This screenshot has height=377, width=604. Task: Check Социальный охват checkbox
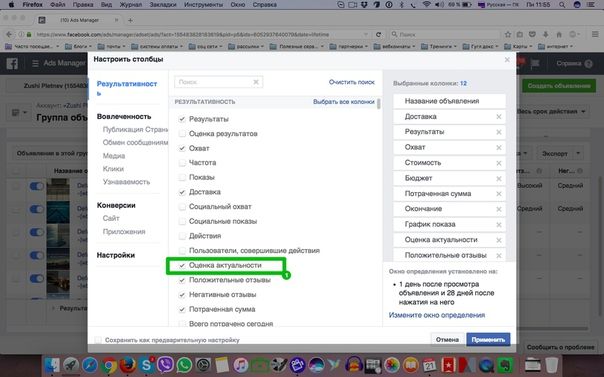[x=182, y=207]
